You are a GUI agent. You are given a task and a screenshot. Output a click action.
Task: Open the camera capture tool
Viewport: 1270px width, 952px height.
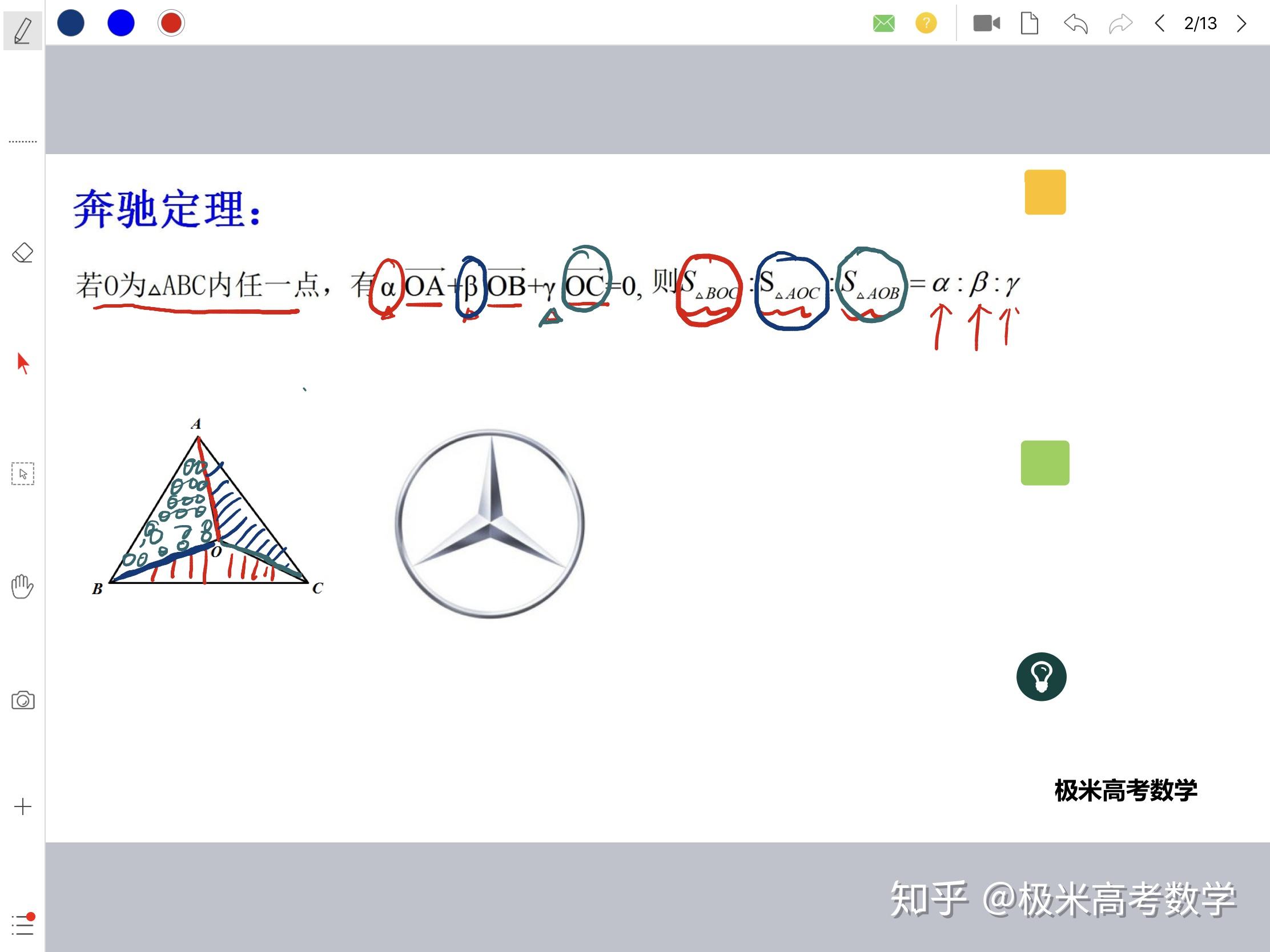(23, 700)
